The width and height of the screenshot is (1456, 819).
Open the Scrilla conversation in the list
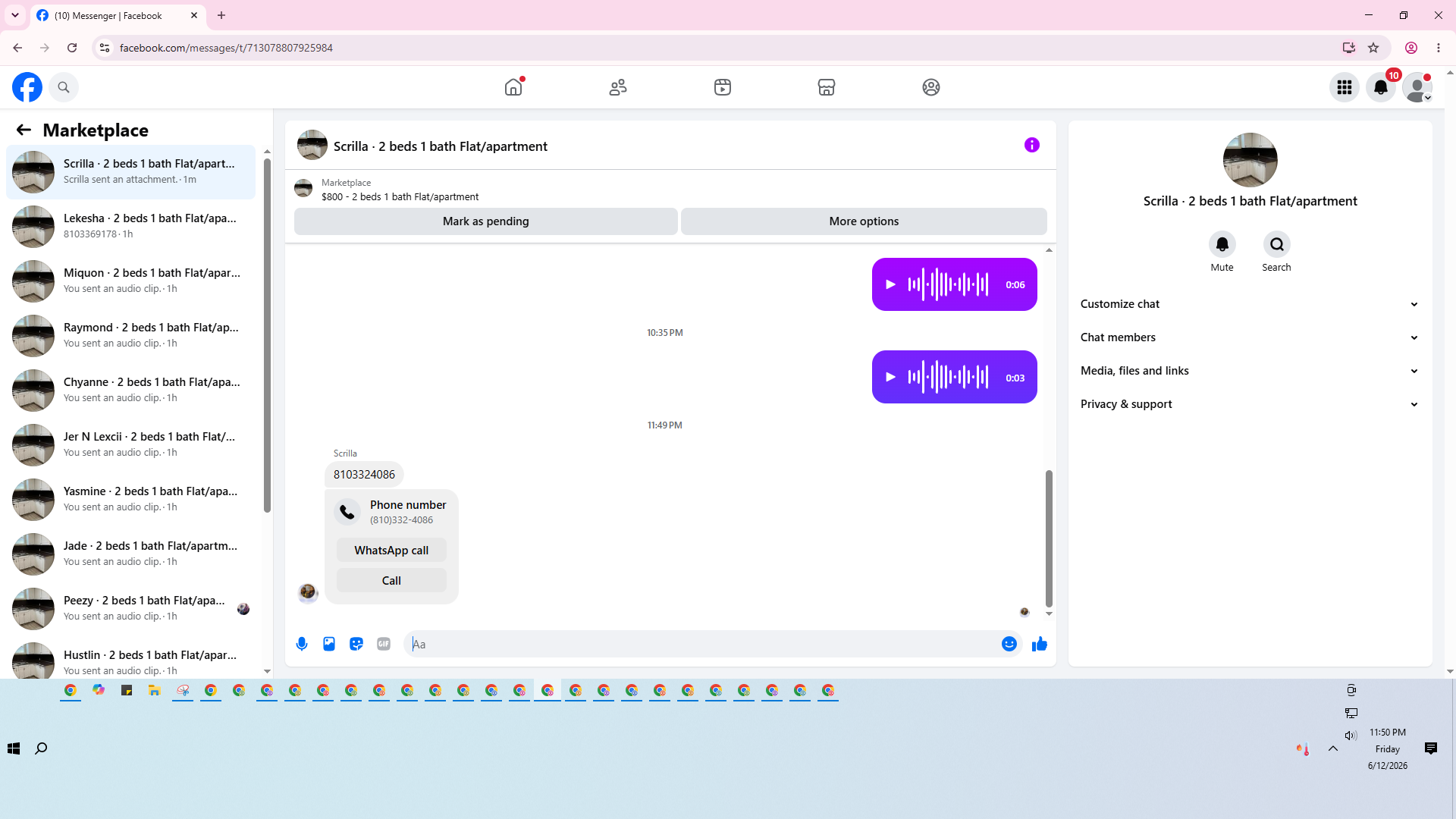[x=131, y=172]
